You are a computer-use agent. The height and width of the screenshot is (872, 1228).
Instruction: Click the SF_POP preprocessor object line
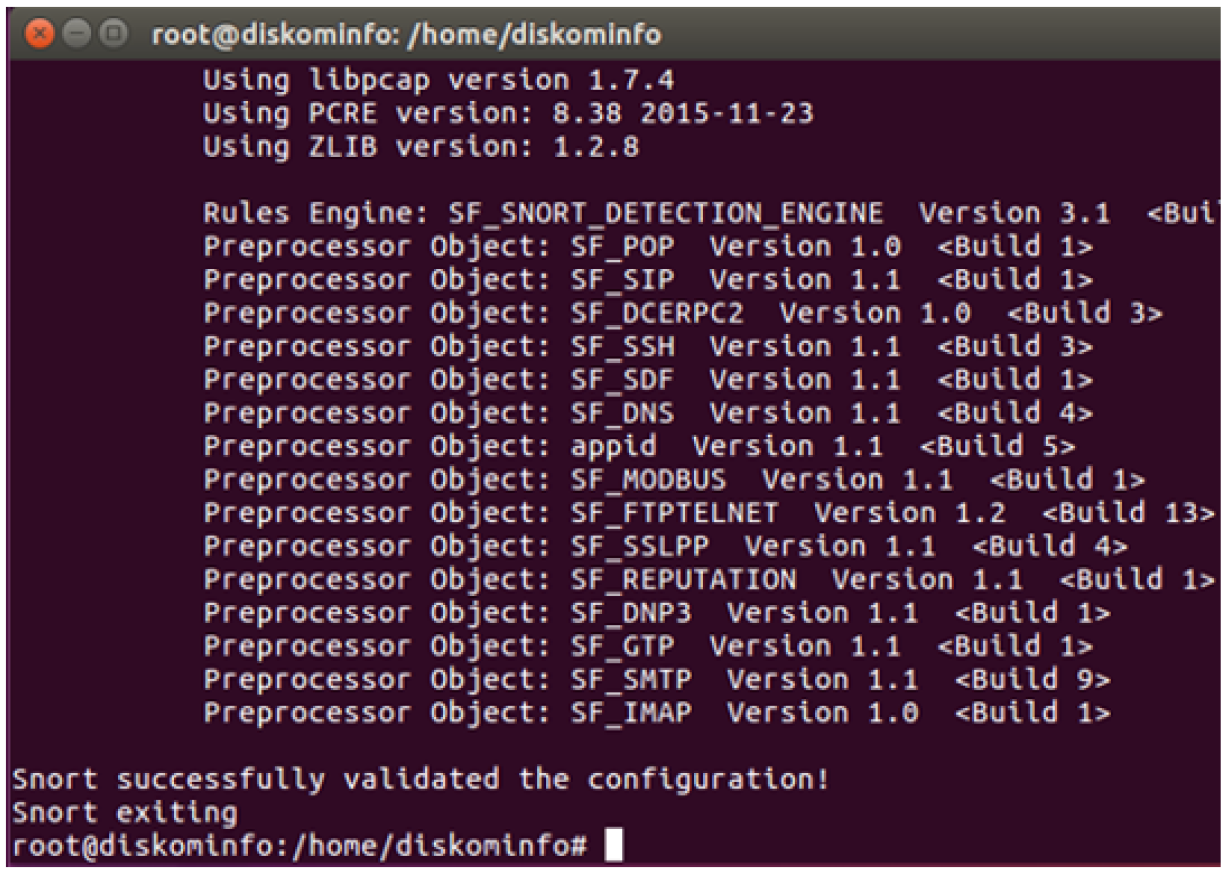tap(648, 247)
